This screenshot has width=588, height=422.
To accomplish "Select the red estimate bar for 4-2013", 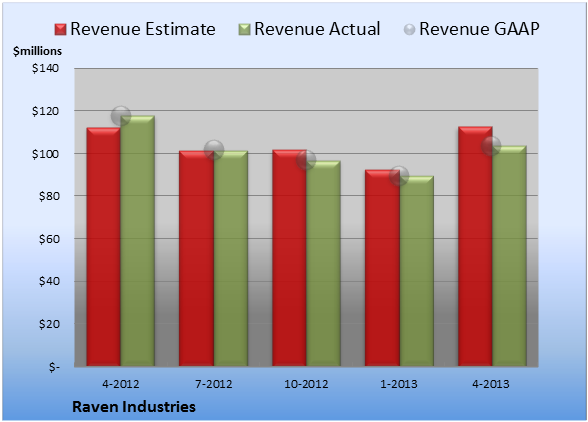I will [x=475, y=246].
